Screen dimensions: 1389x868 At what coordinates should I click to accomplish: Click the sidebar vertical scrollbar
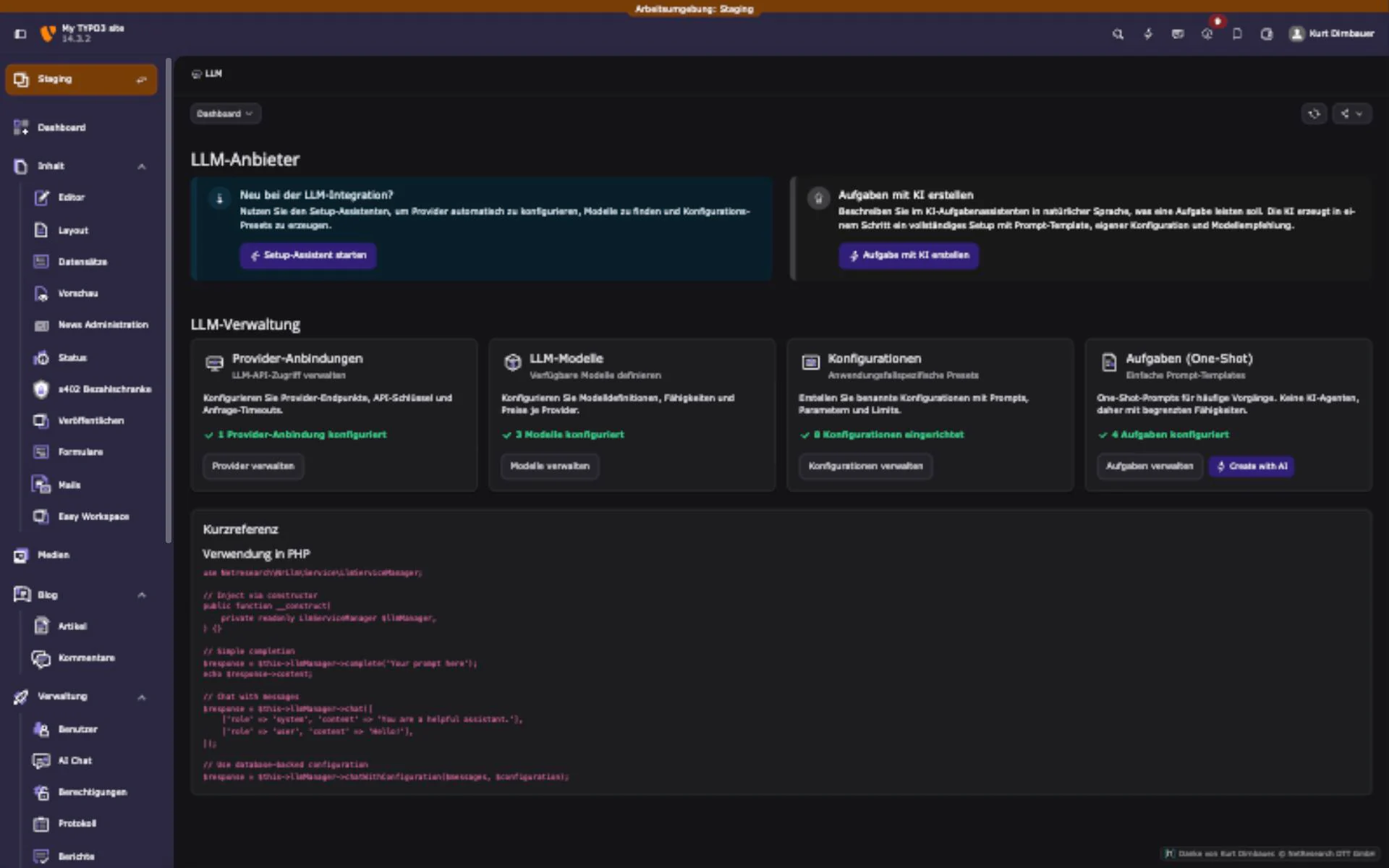pos(169,300)
